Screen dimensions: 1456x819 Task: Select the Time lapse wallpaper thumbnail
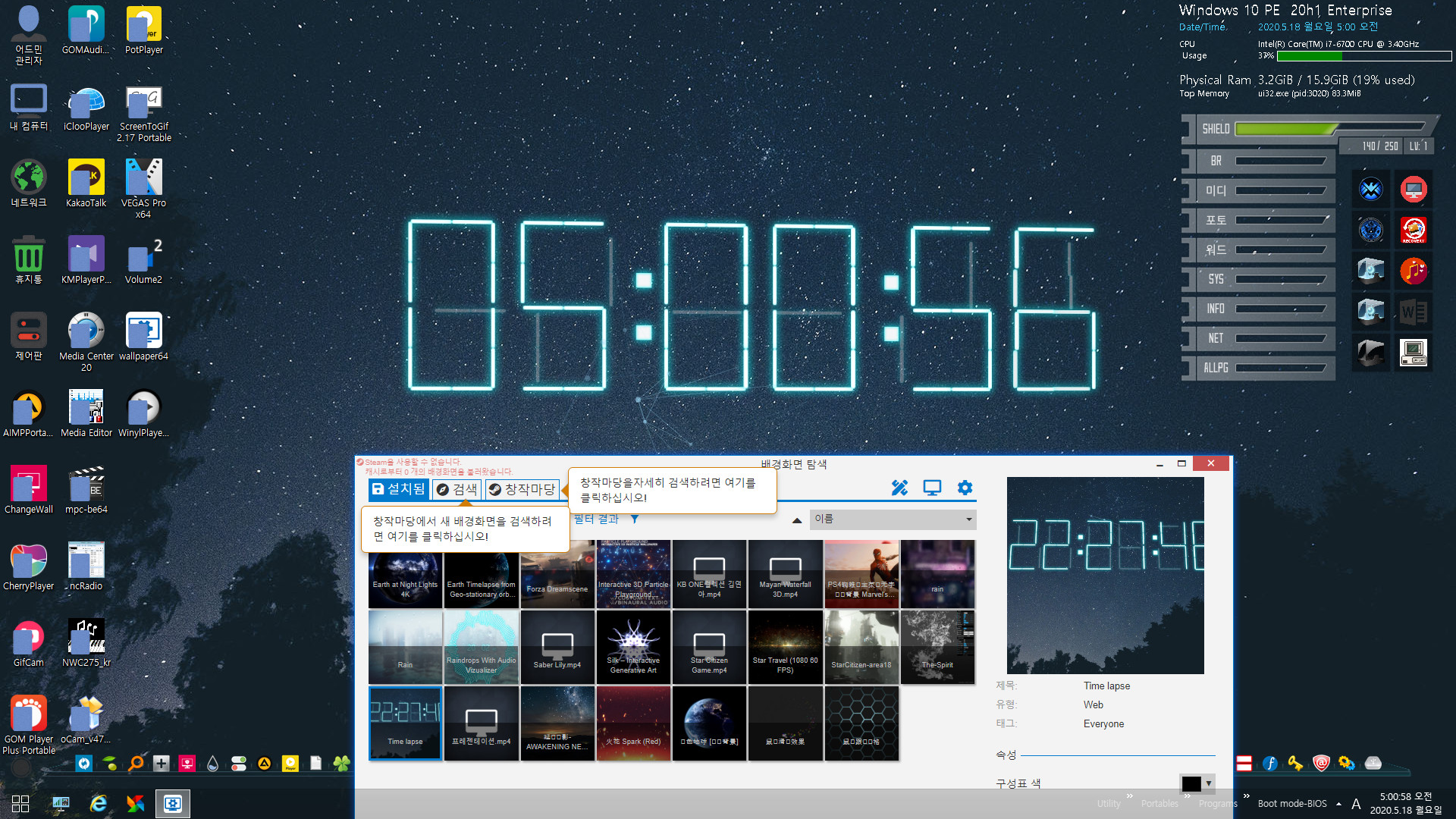405,723
